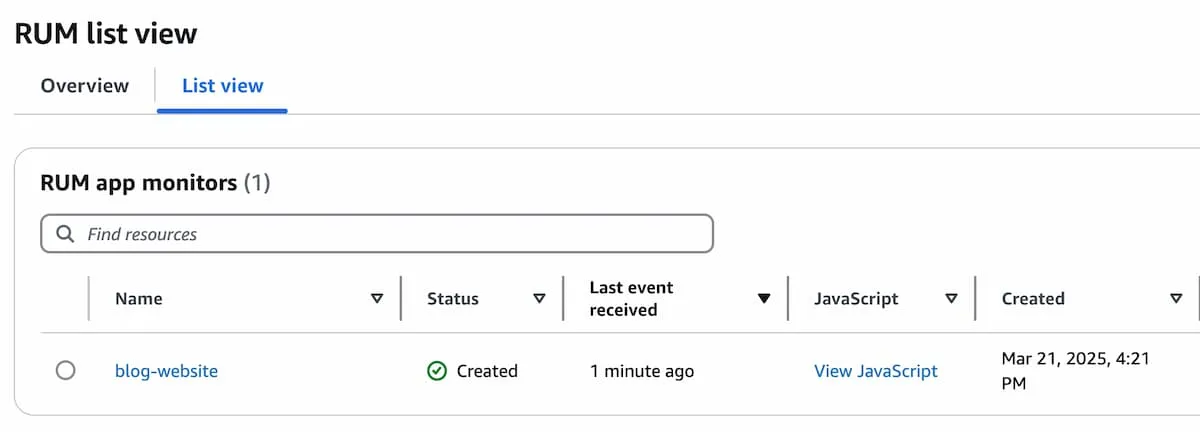Open the View JavaScript link
The image size is (1200, 432).
pyautogui.click(x=876, y=371)
